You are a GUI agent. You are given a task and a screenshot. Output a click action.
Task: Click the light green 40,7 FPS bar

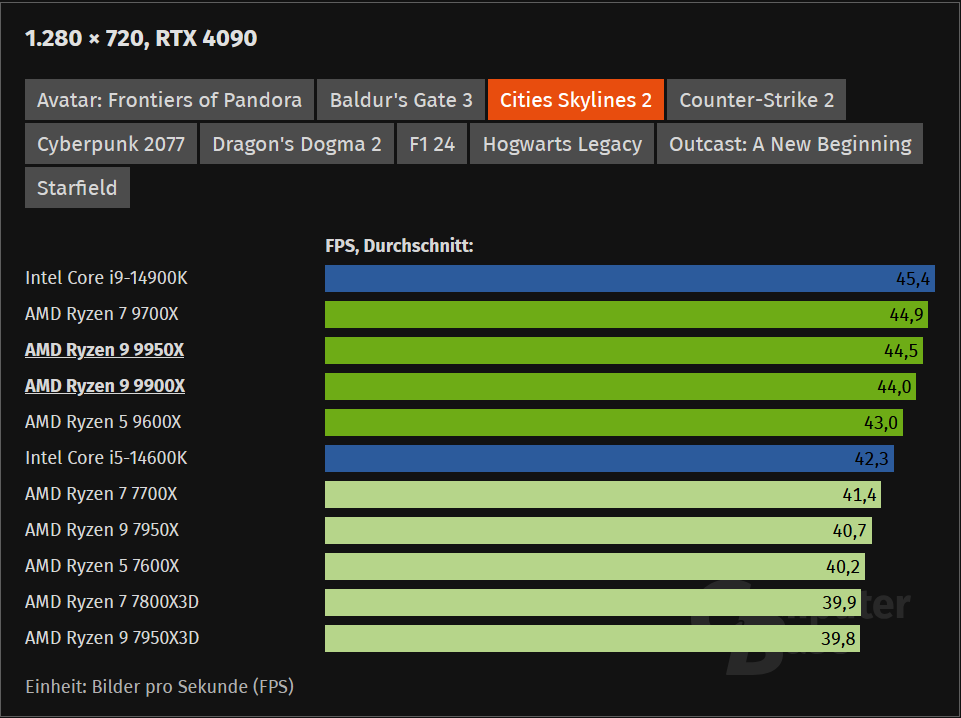tap(598, 531)
